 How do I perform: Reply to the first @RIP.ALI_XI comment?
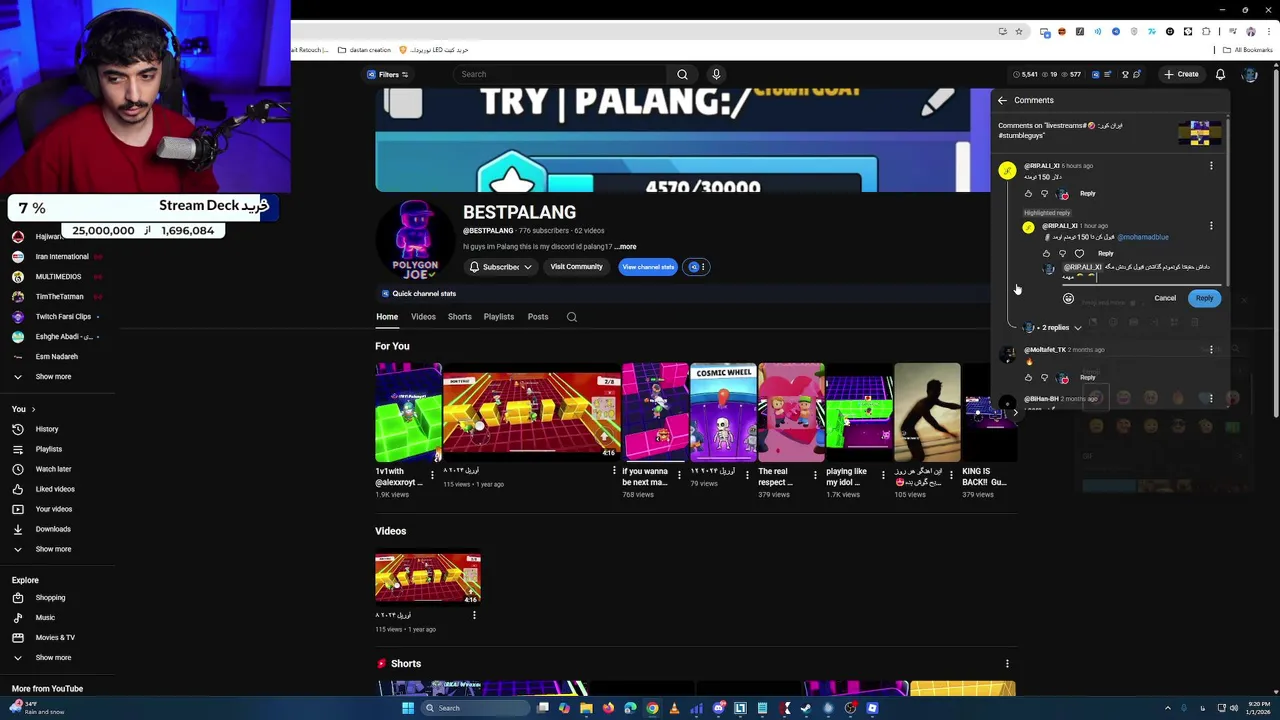coord(1087,193)
